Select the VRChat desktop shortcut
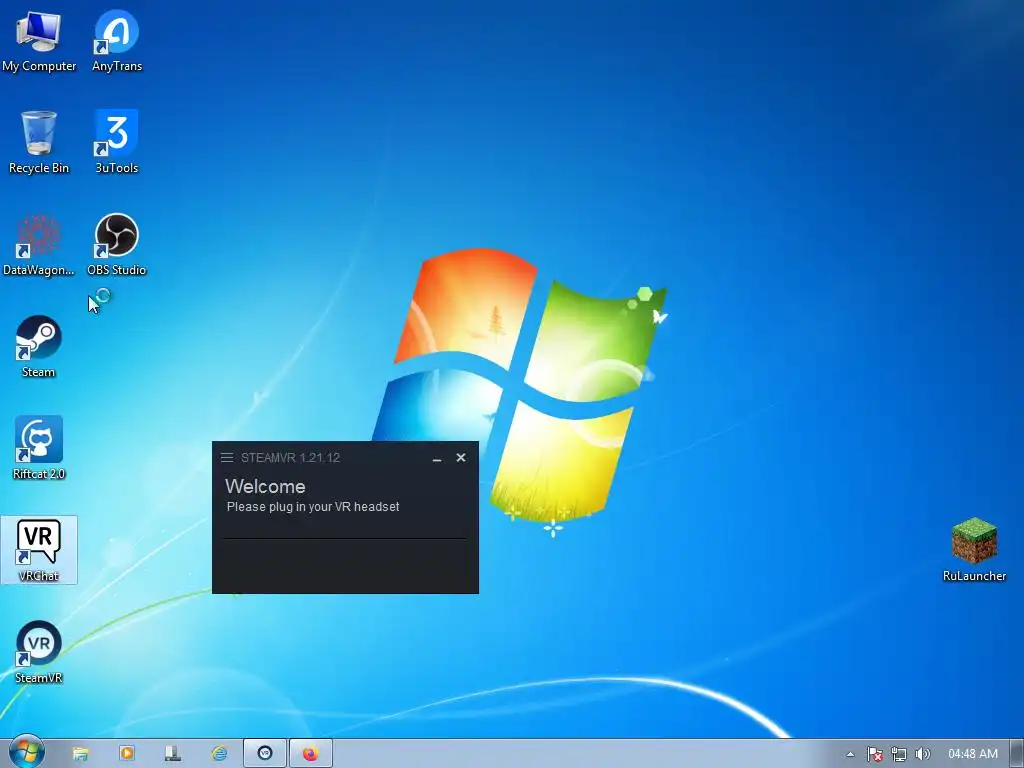Image resolution: width=1024 pixels, height=768 pixels. tap(39, 550)
